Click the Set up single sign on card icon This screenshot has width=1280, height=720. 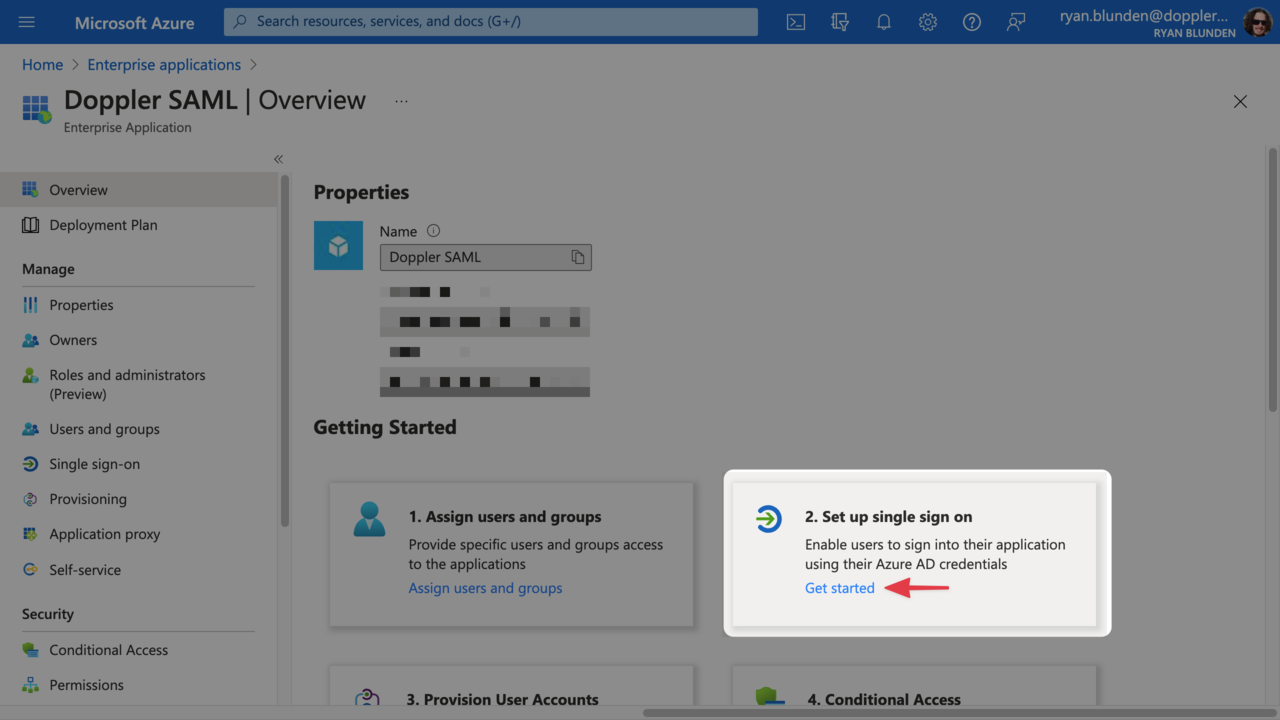point(768,518)
